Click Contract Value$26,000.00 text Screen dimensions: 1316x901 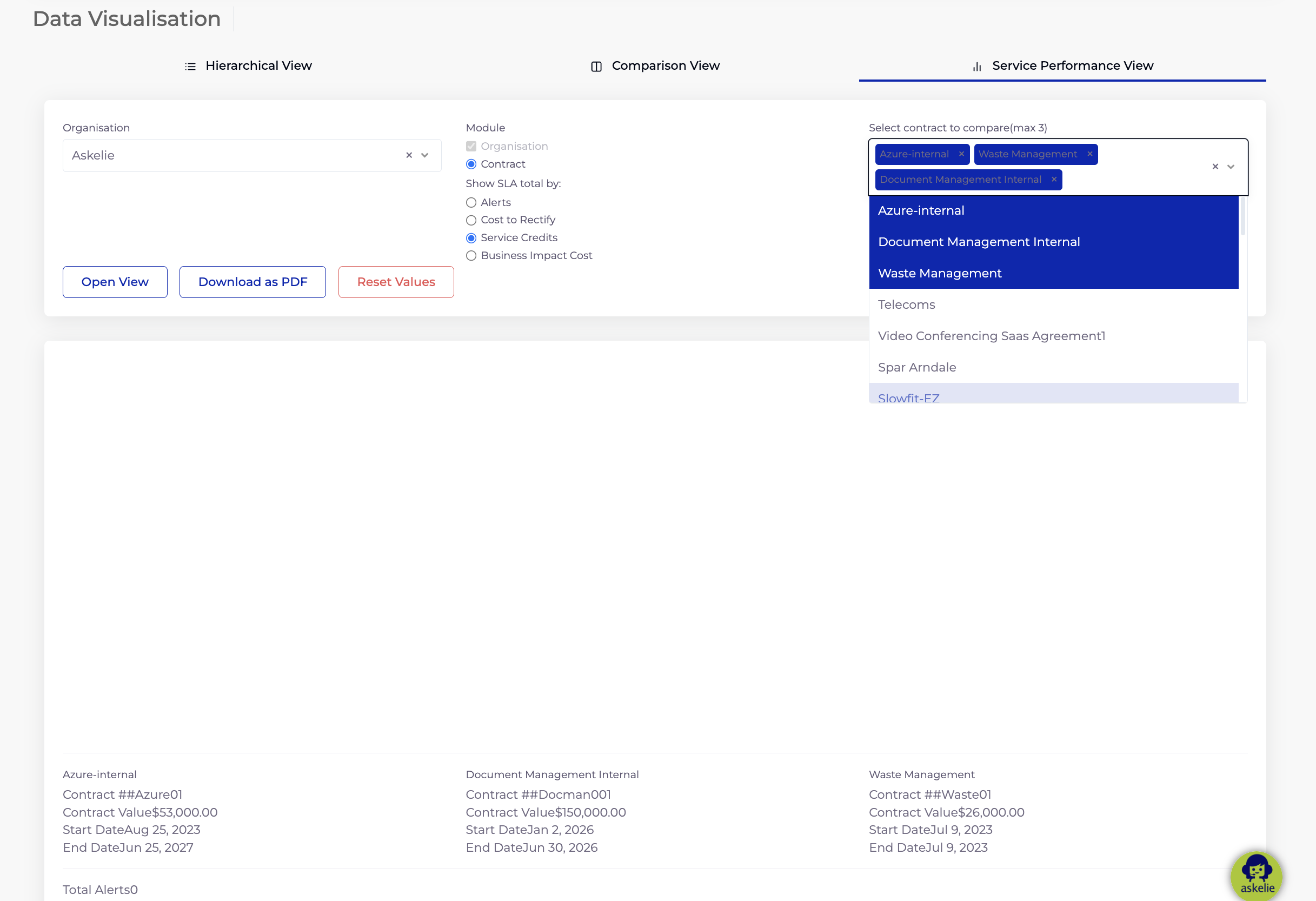947,813
